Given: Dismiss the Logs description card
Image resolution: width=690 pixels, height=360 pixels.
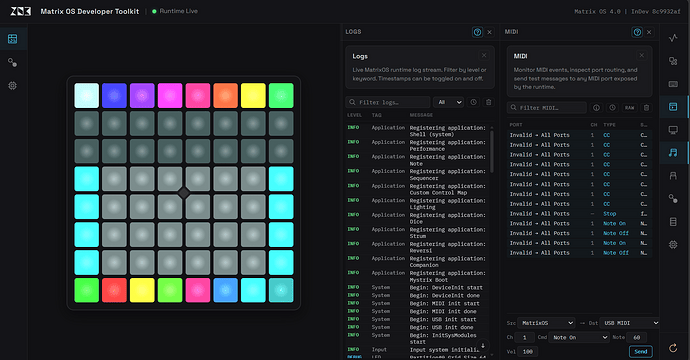Looking at the screenshot, I should 484,55.
